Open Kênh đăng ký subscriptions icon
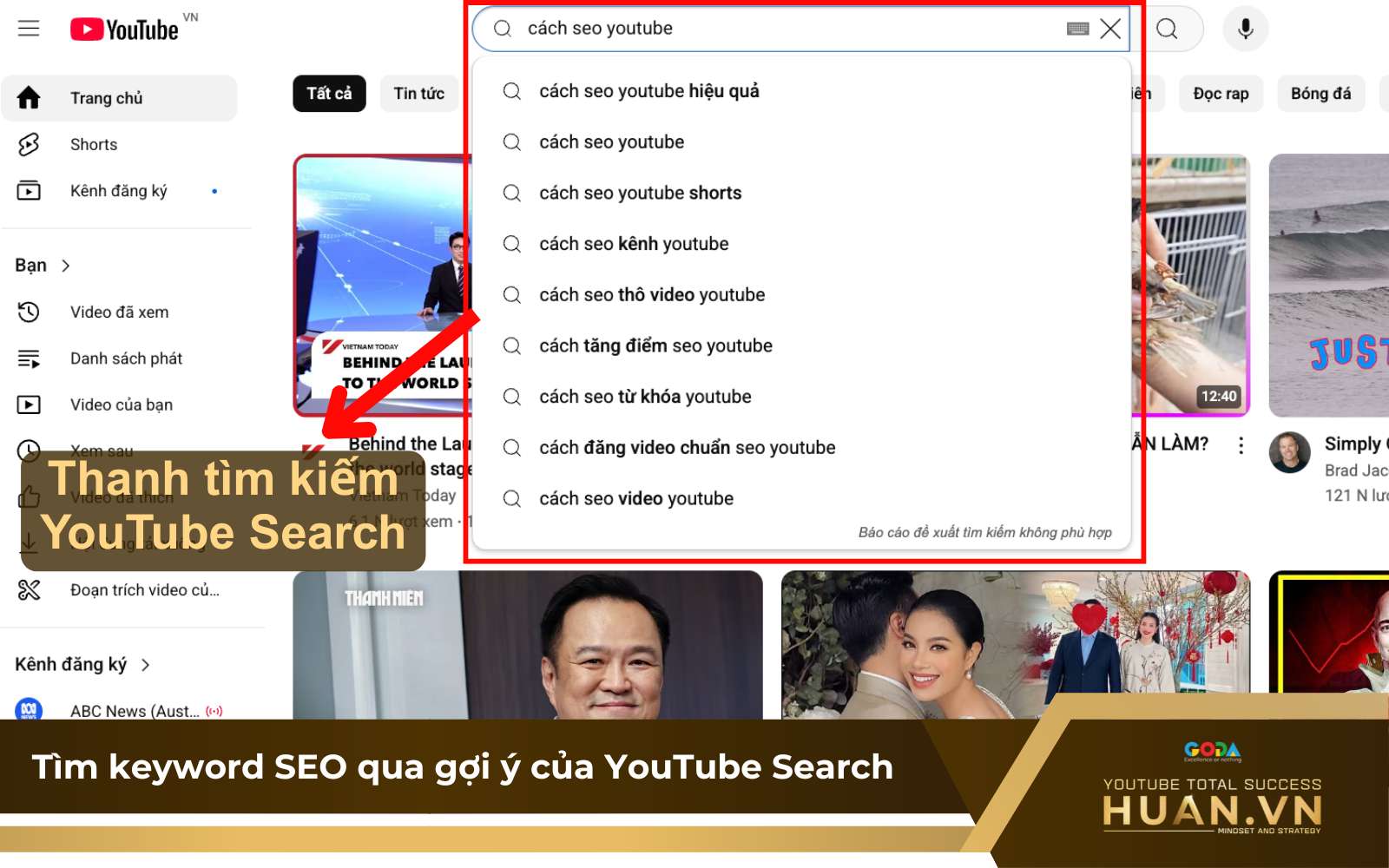Image resolution: width=1389 pixels, height=868 pixels. point(29,191)
